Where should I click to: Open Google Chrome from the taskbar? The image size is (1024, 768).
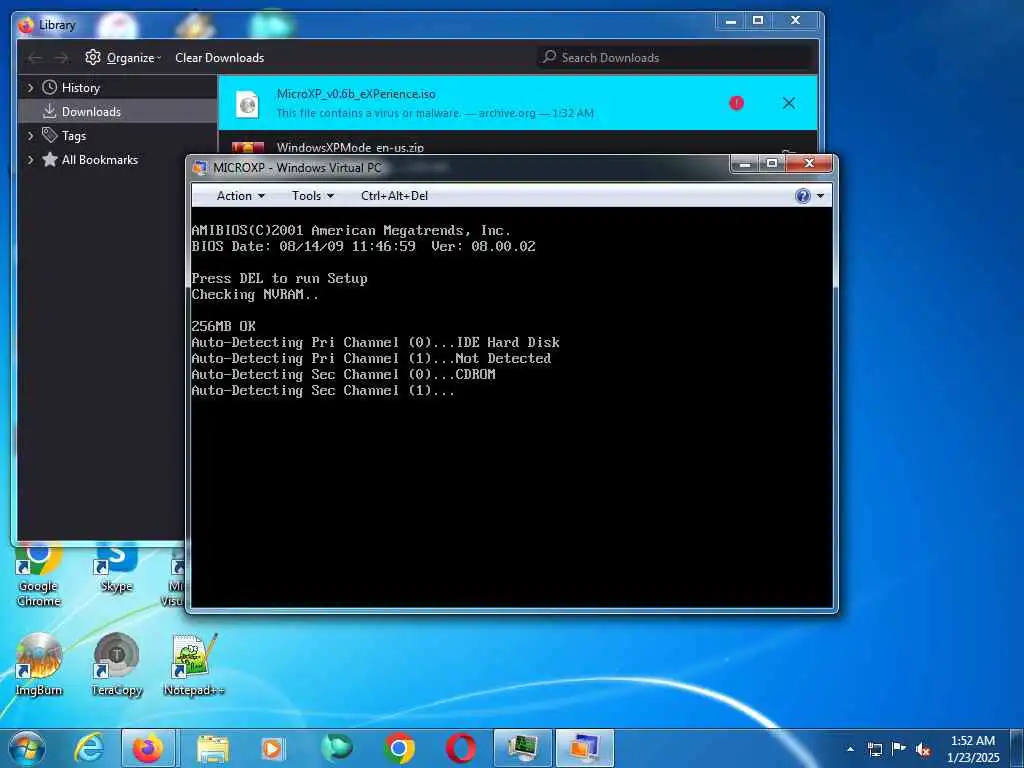399,748
